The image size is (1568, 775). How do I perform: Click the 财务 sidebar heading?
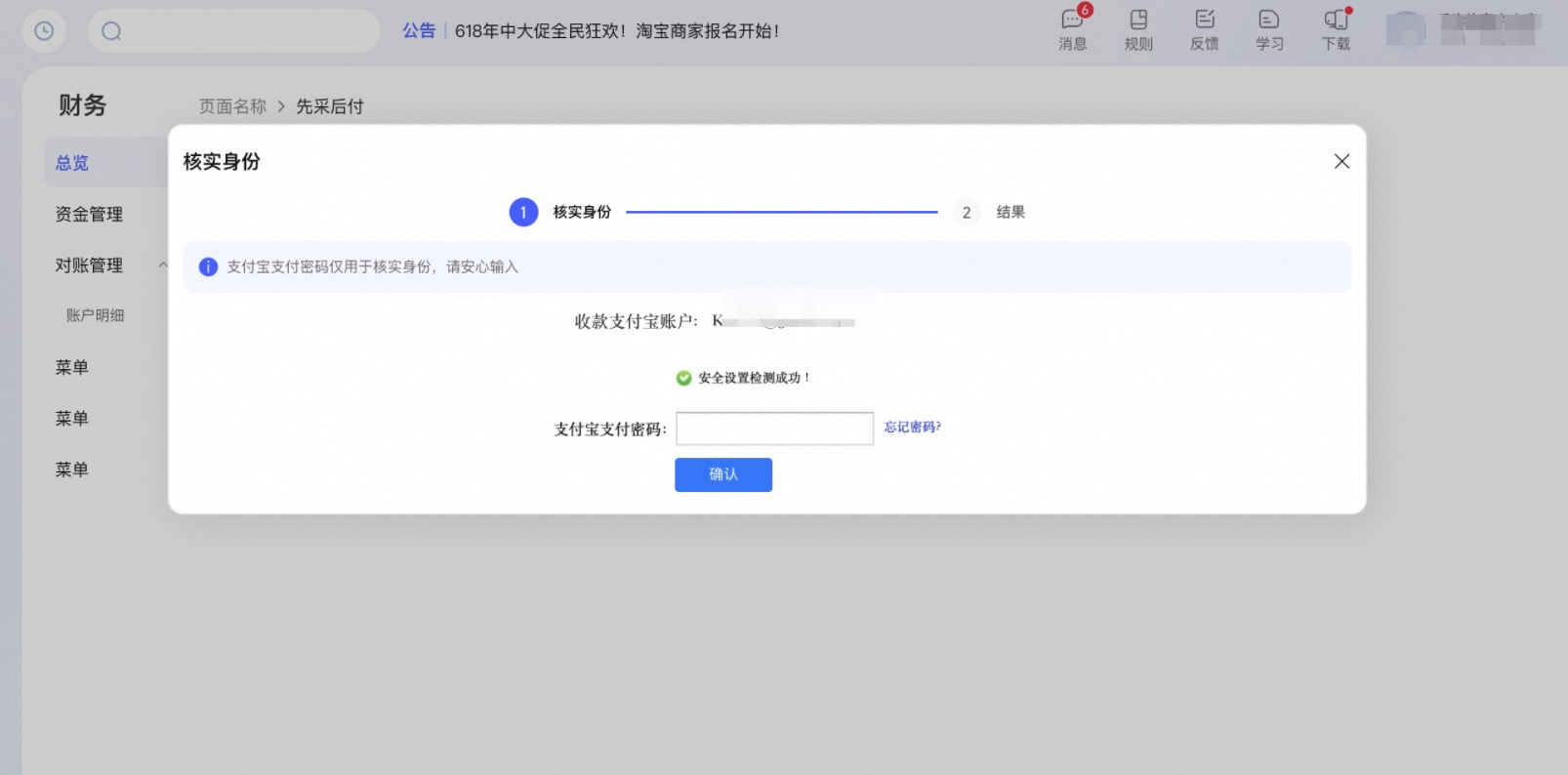82,105
